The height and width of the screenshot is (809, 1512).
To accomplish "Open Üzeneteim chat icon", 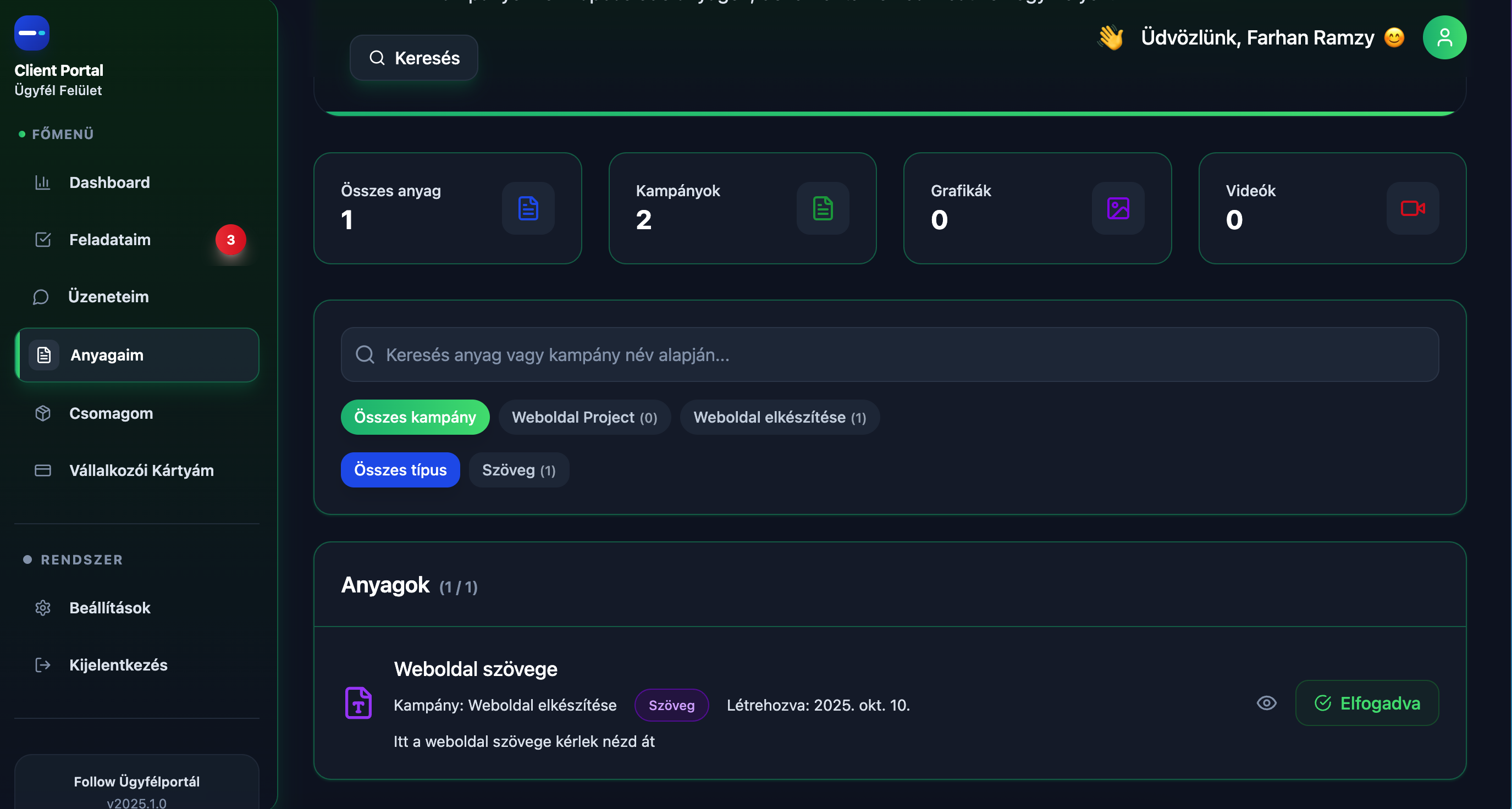I will (41, 296).
